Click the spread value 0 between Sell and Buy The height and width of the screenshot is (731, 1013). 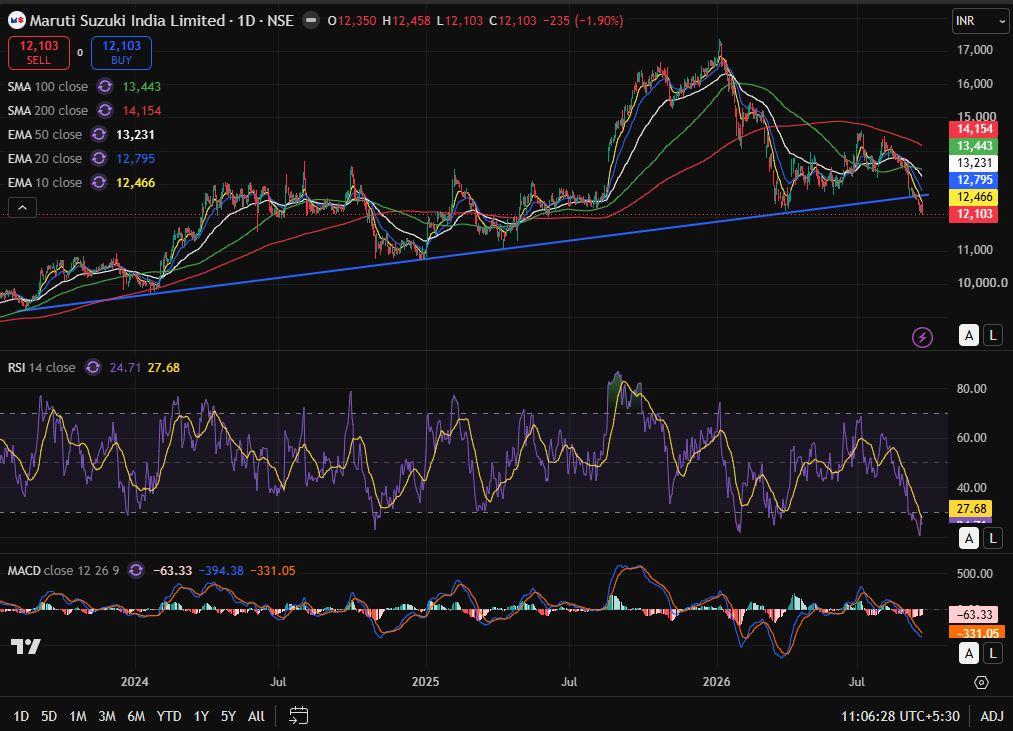coord(80,52)
